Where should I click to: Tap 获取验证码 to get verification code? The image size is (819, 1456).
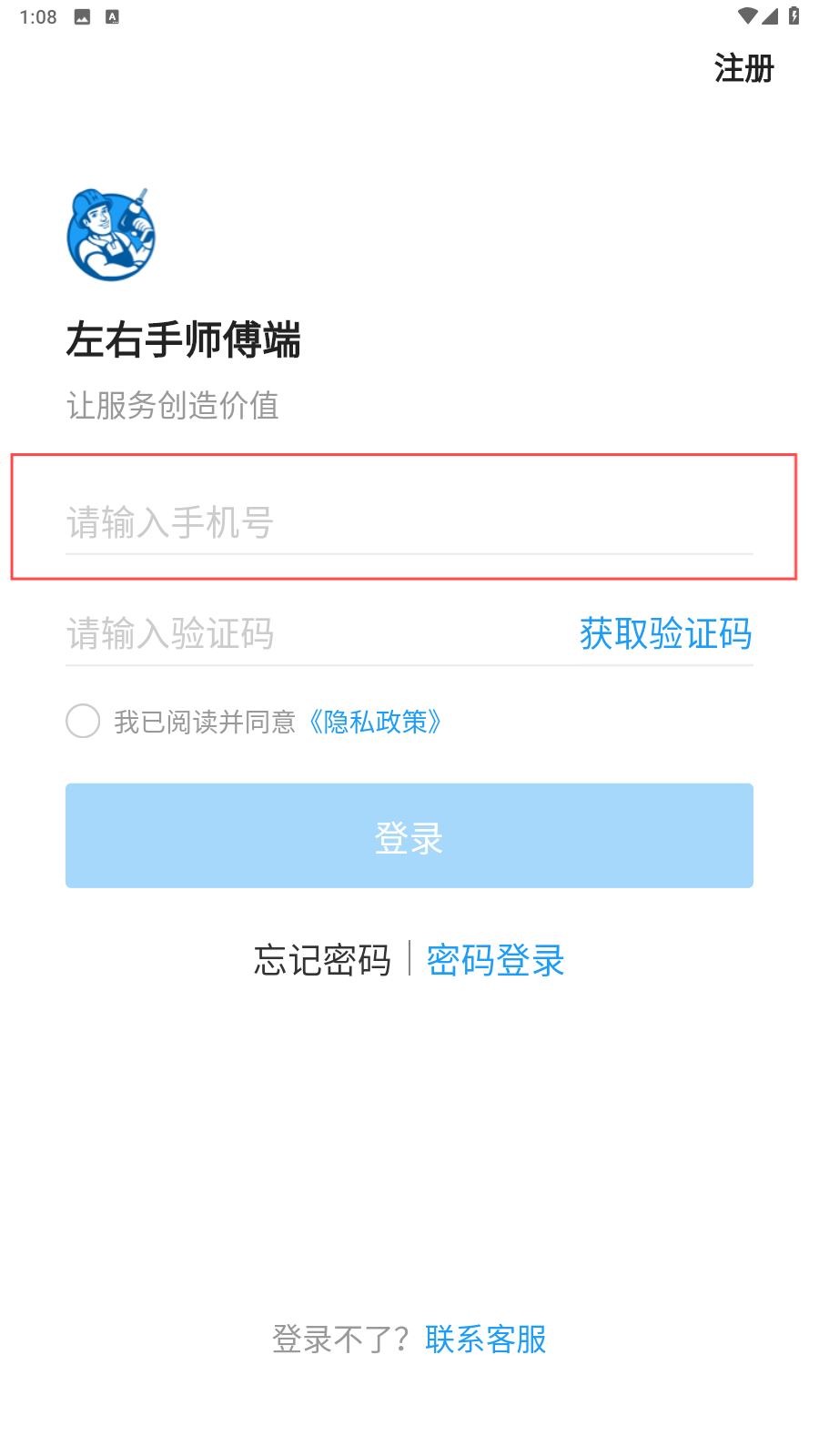665,633
